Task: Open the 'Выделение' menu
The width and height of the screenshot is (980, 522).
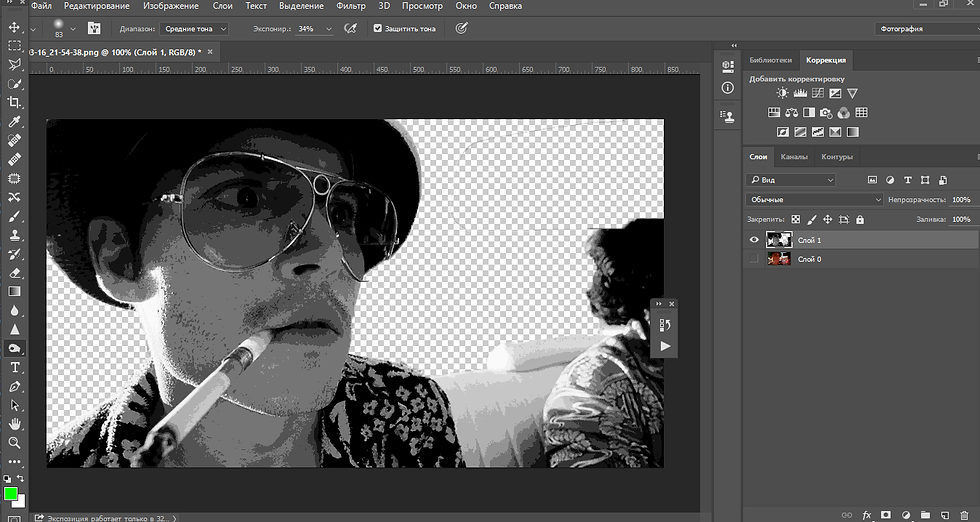Action: click(301, 6)
